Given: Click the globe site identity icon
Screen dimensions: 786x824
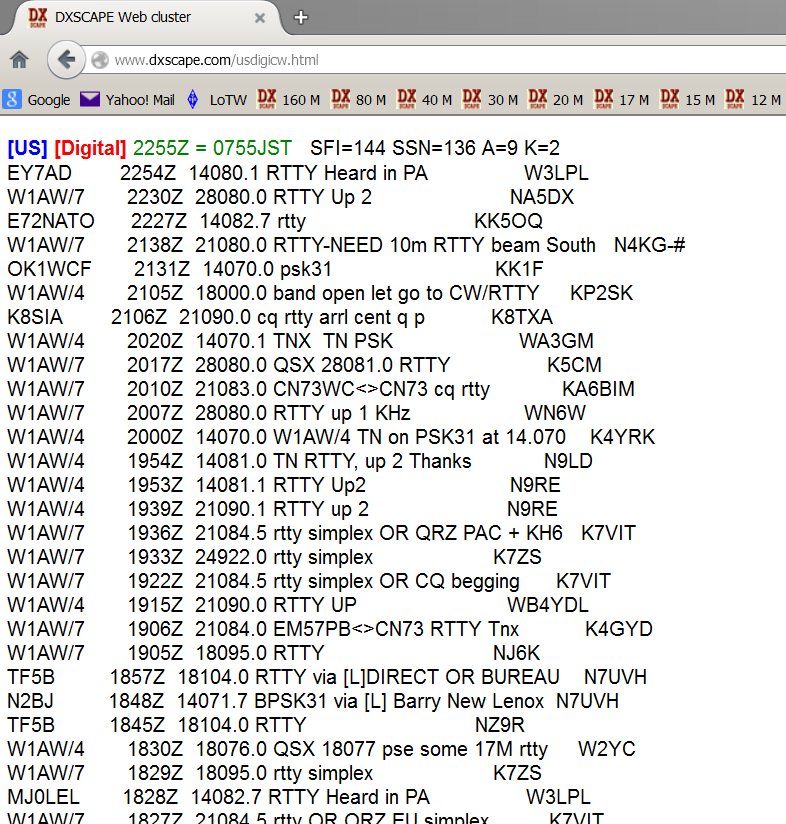Looking at the screenshot, I should pyautogui.click(x=99, y=60).
